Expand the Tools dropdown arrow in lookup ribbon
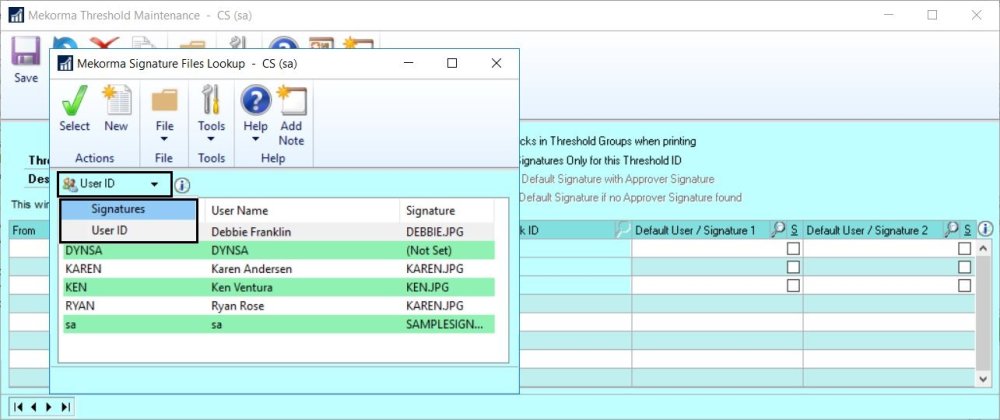The image size is (1000, 420). (x=211, y=139)
